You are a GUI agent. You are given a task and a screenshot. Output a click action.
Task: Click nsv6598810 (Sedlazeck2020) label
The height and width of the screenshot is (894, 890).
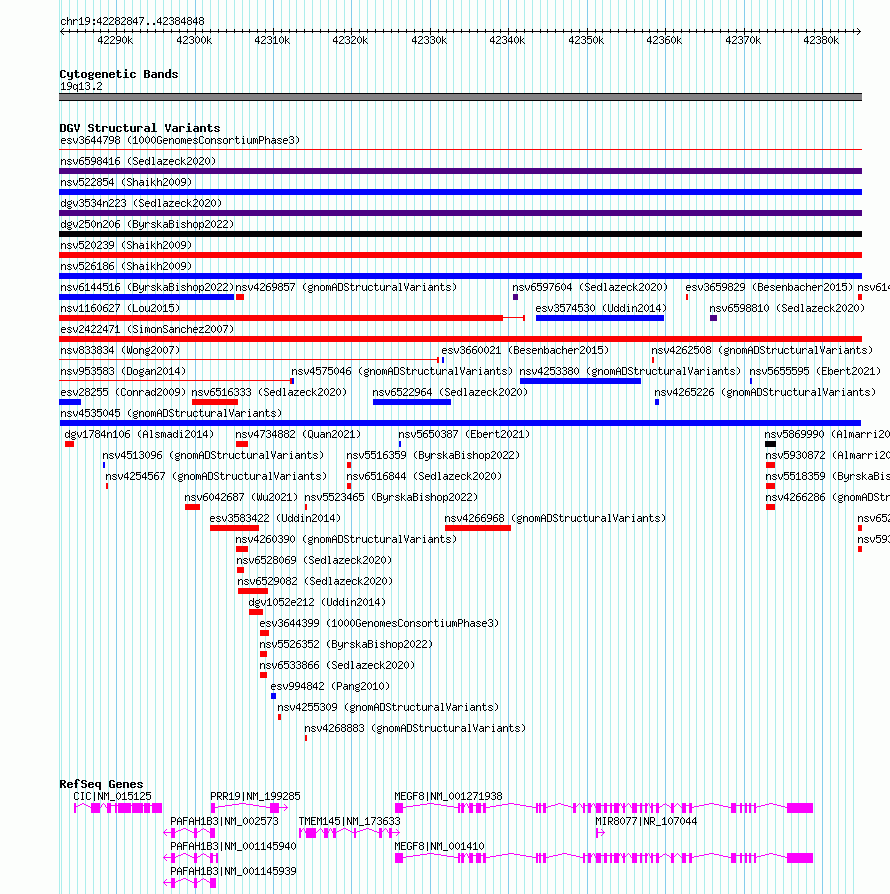coord(787,308)
